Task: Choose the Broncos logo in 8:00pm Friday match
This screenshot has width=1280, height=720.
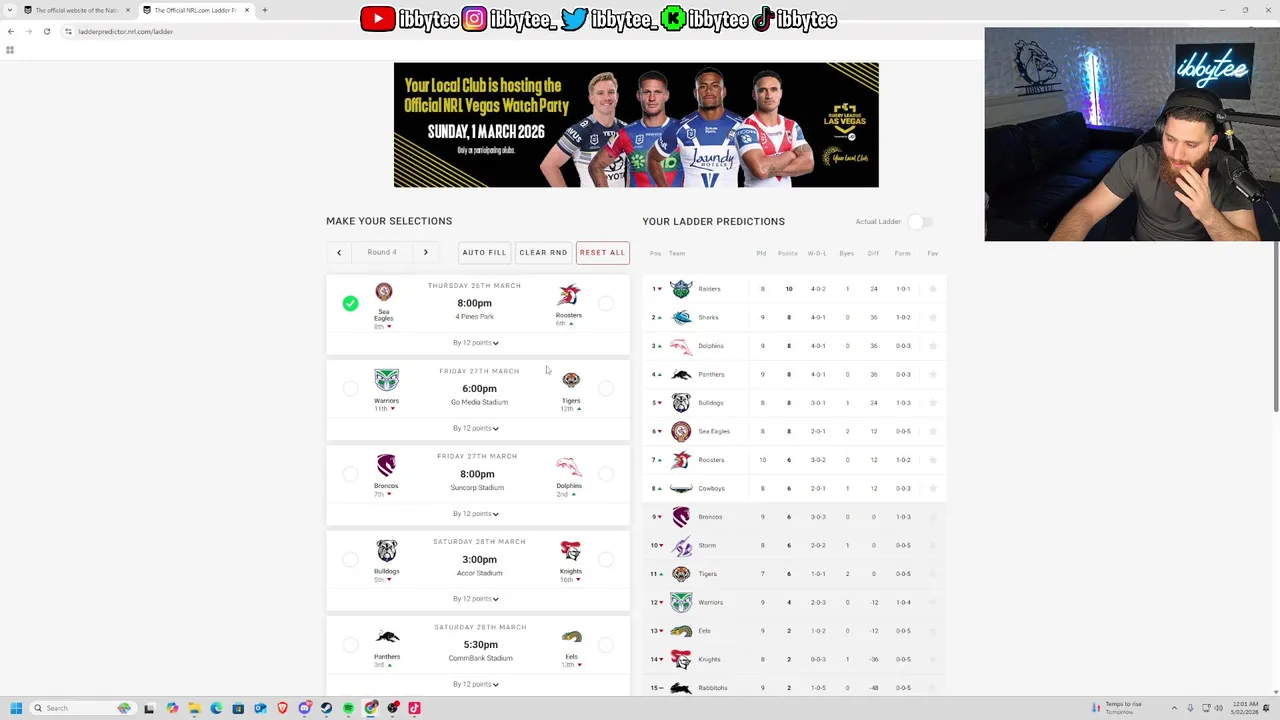Action: [x=386, y=466]
